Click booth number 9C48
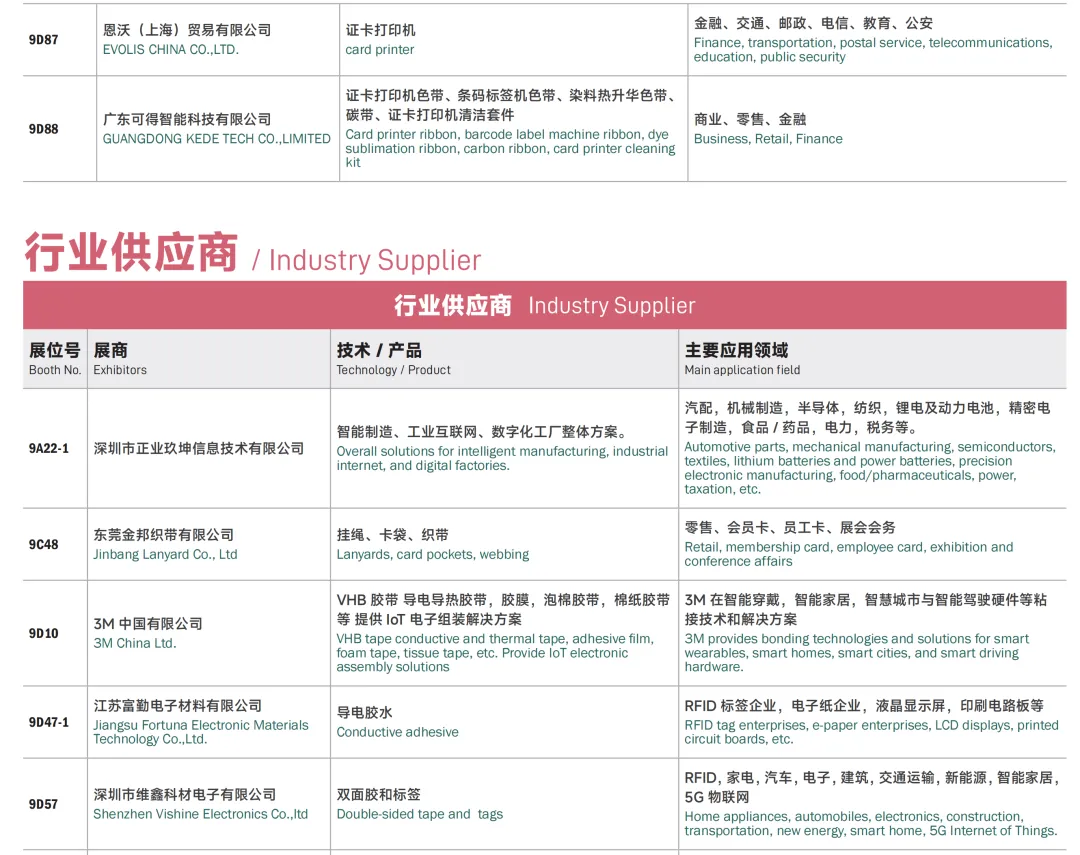Screen dimensions: 1080x855 click(43, 544)
